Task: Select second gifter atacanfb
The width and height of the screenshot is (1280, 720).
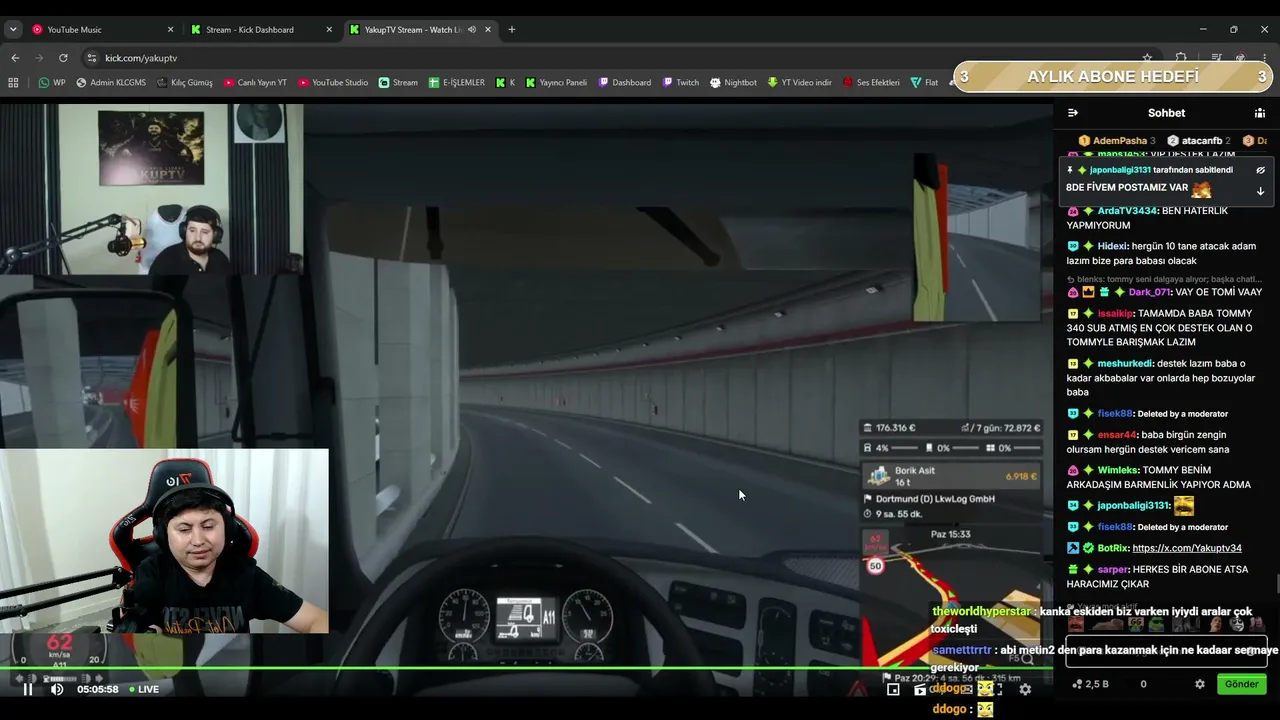Action: 1198,141
